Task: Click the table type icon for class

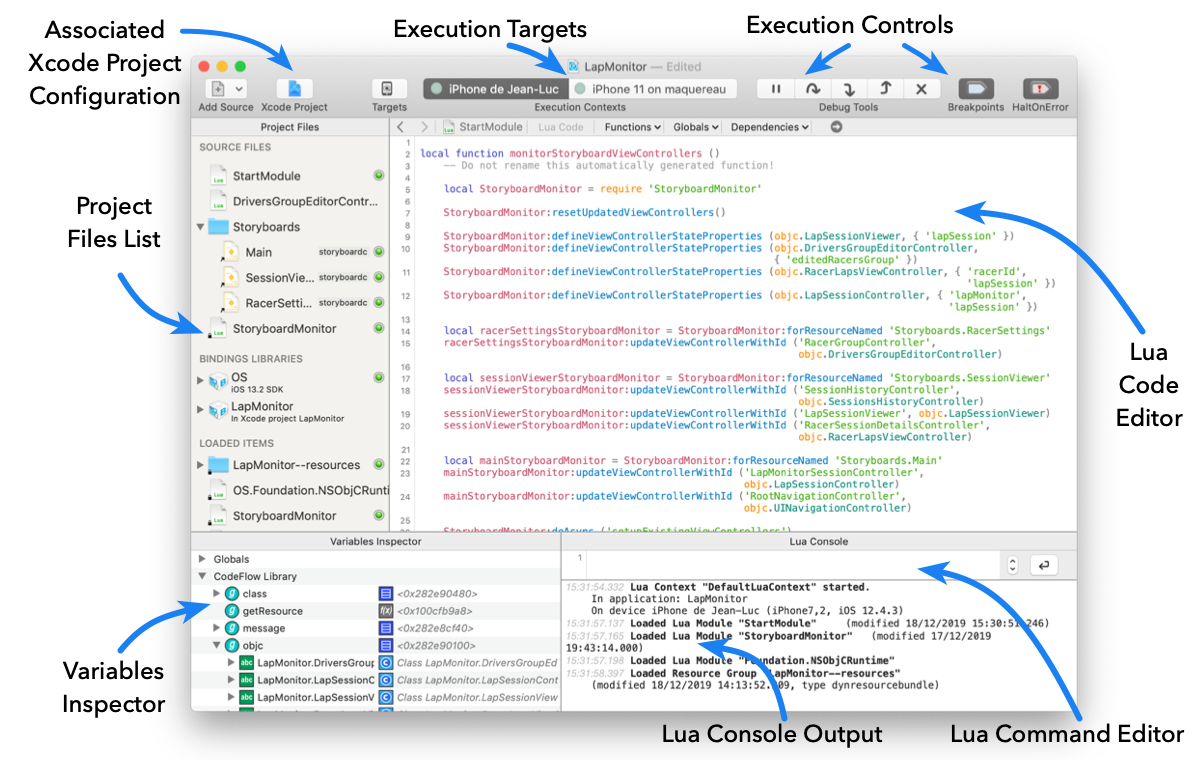Action: pos(385,594)
